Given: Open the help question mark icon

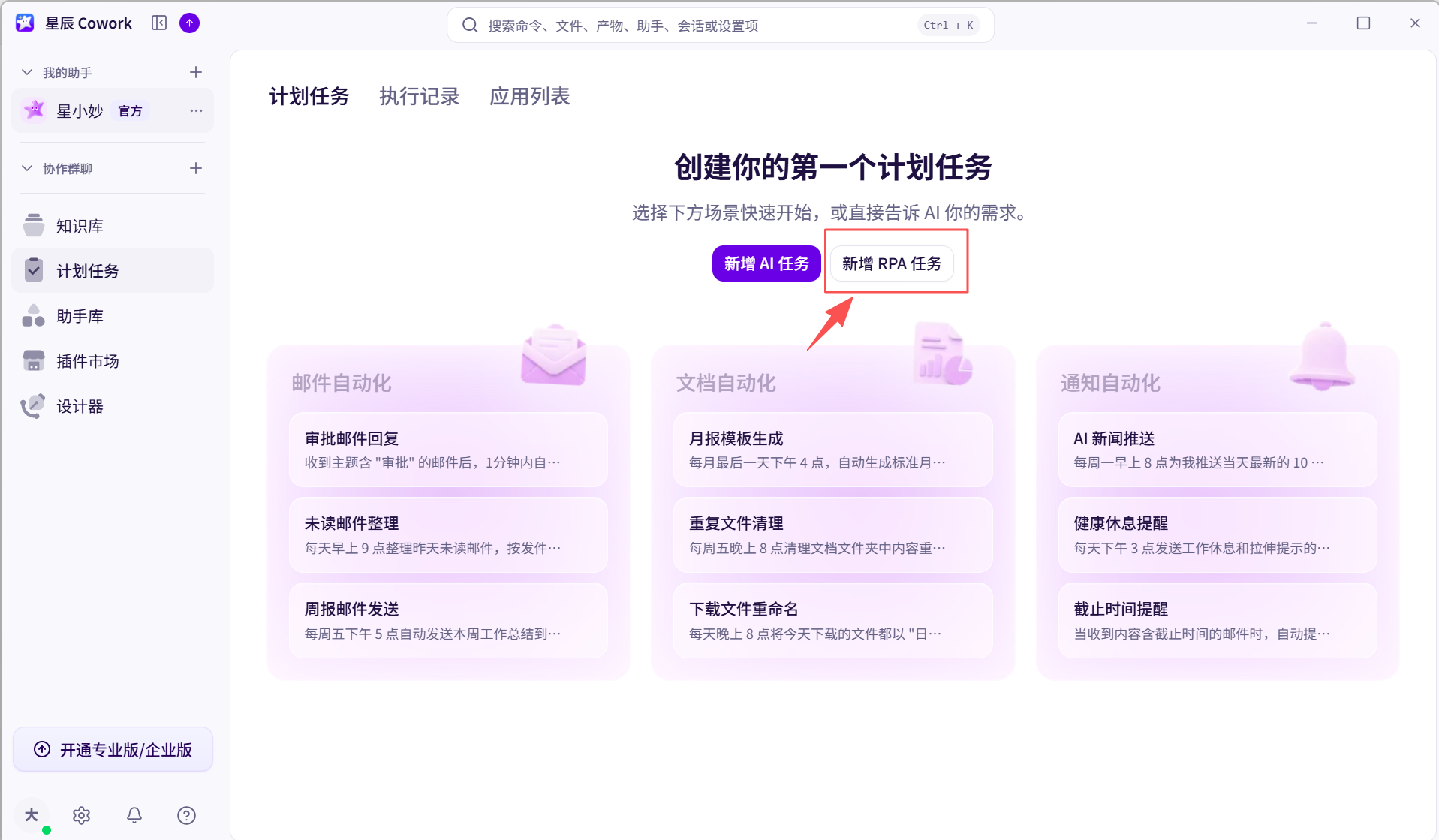Looking at the screenshot, I should (186, 815).
